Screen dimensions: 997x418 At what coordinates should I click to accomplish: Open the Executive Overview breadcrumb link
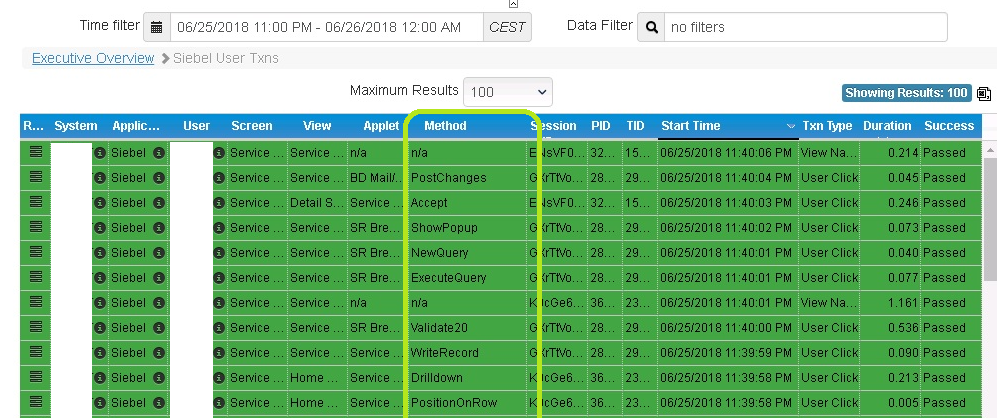click(x=92, y=58)
